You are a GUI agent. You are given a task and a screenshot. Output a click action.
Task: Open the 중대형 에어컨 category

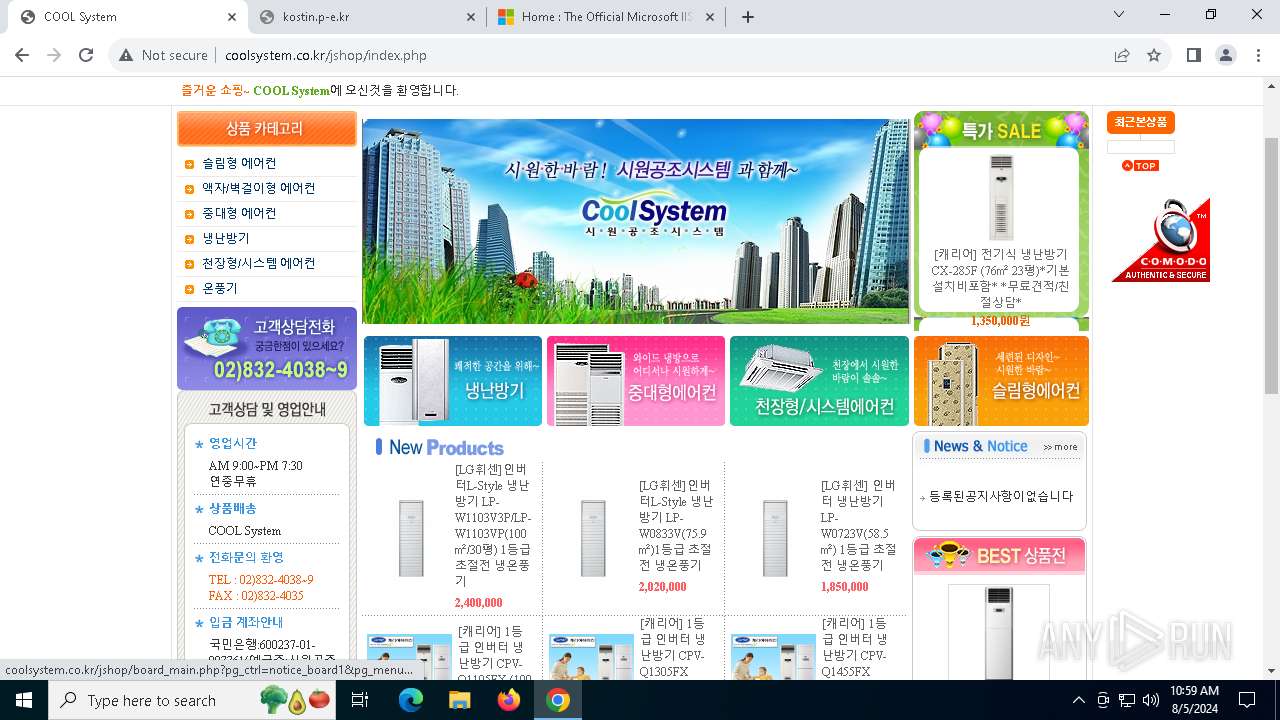point(239,213)
